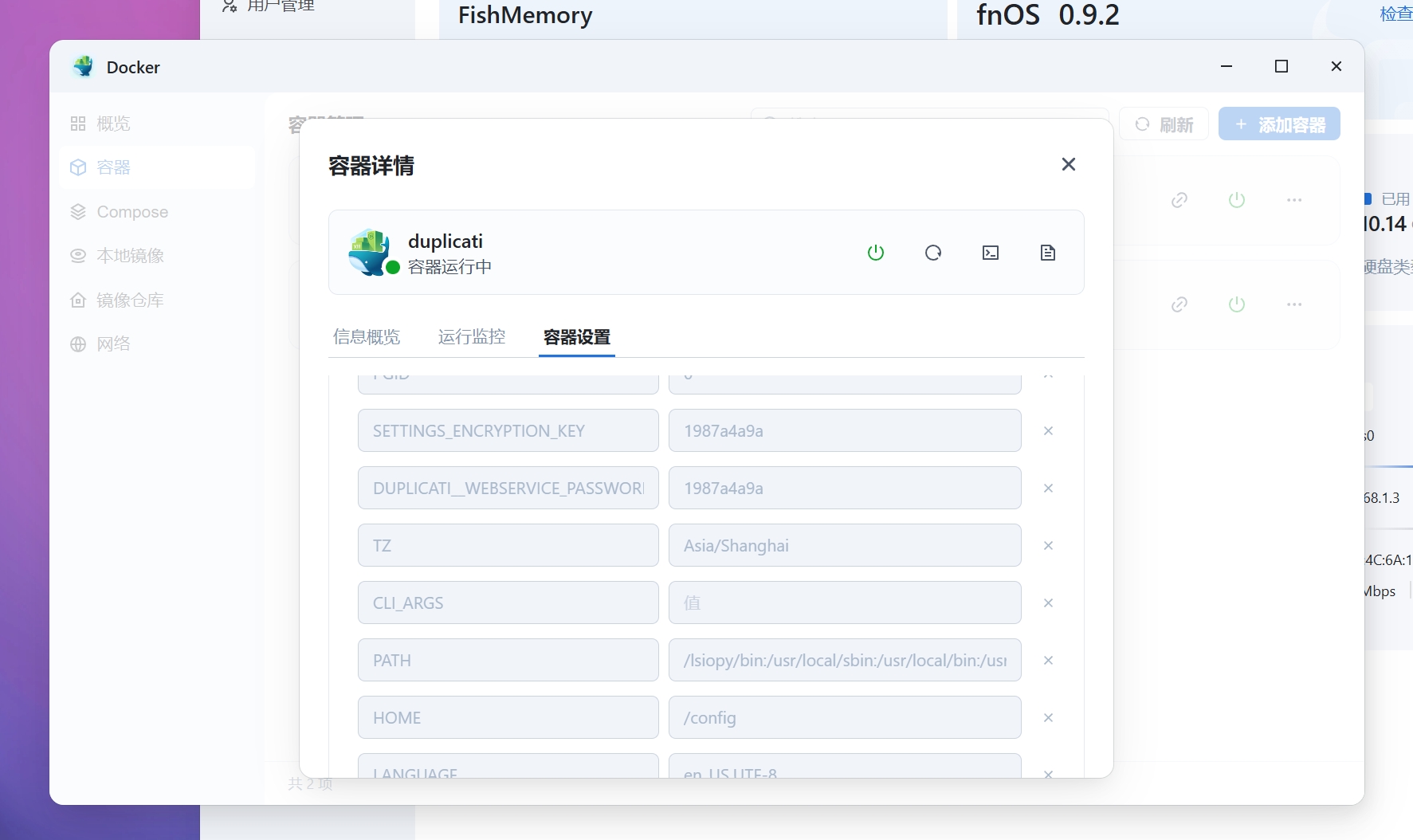The width and height of the screenshot is (1413, 840).
Task: Open the duplicati container terminal
Action: (x=991, y=253)
